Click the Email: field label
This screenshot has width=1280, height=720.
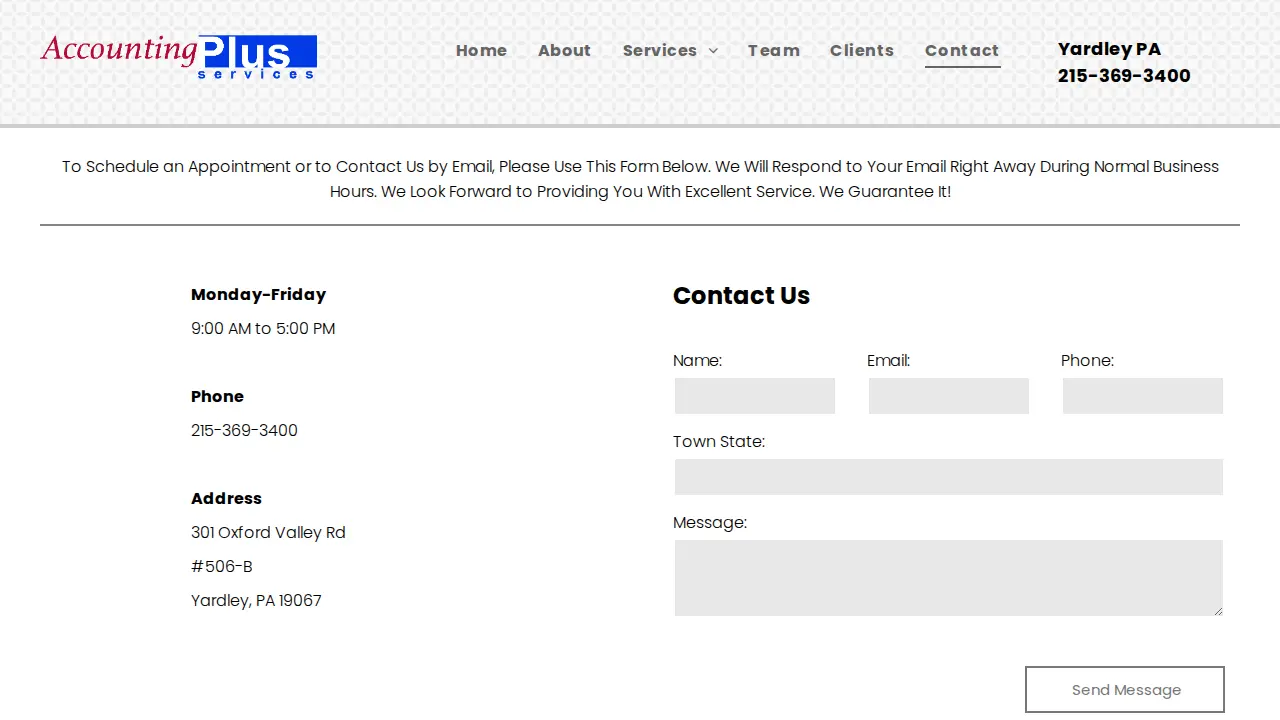tap(888, 360)
